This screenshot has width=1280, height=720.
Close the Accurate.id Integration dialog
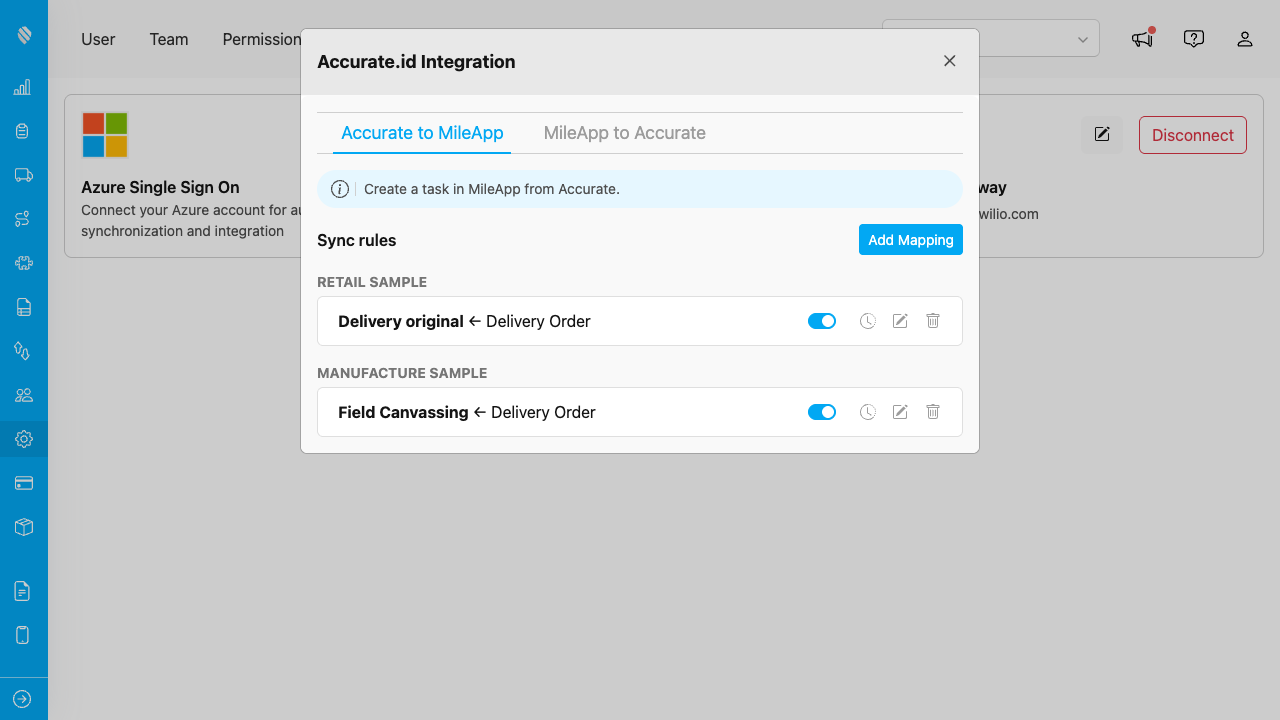[x=950, y=61]
